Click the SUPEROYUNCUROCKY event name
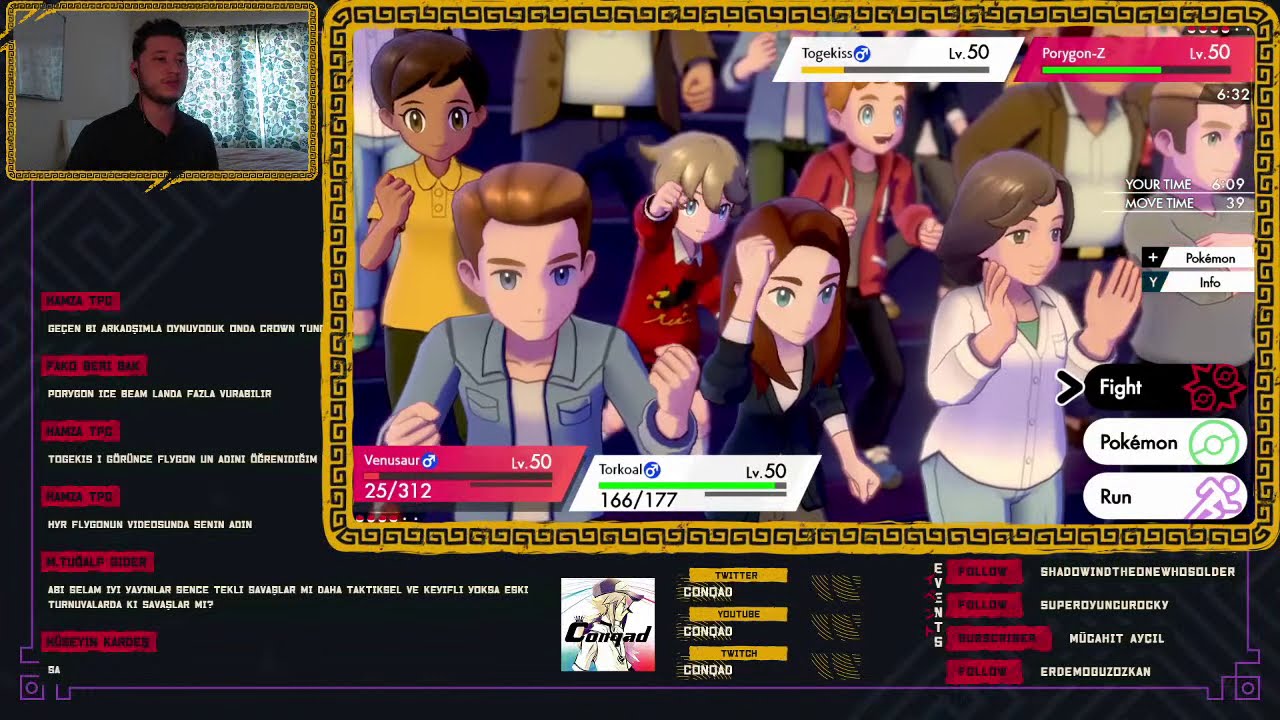The height and width of the screenshot is (720, 1280). (1105, 605)
